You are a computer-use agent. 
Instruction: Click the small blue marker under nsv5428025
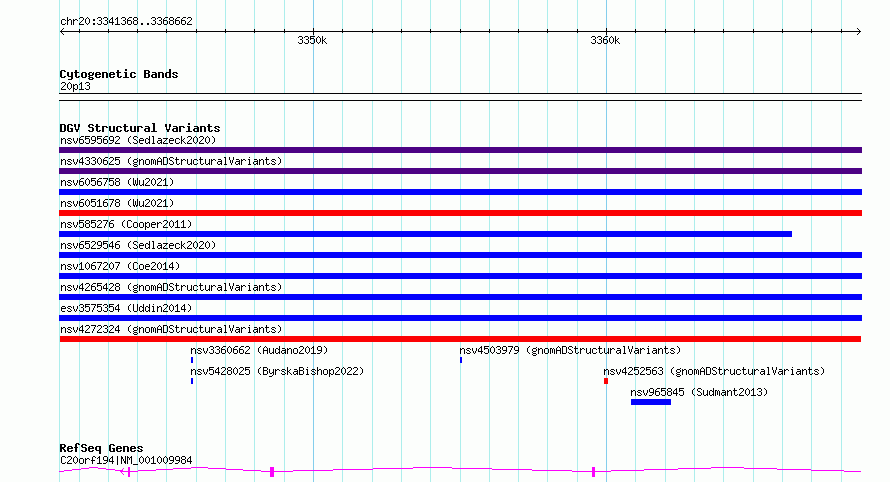tap(192, 381)
